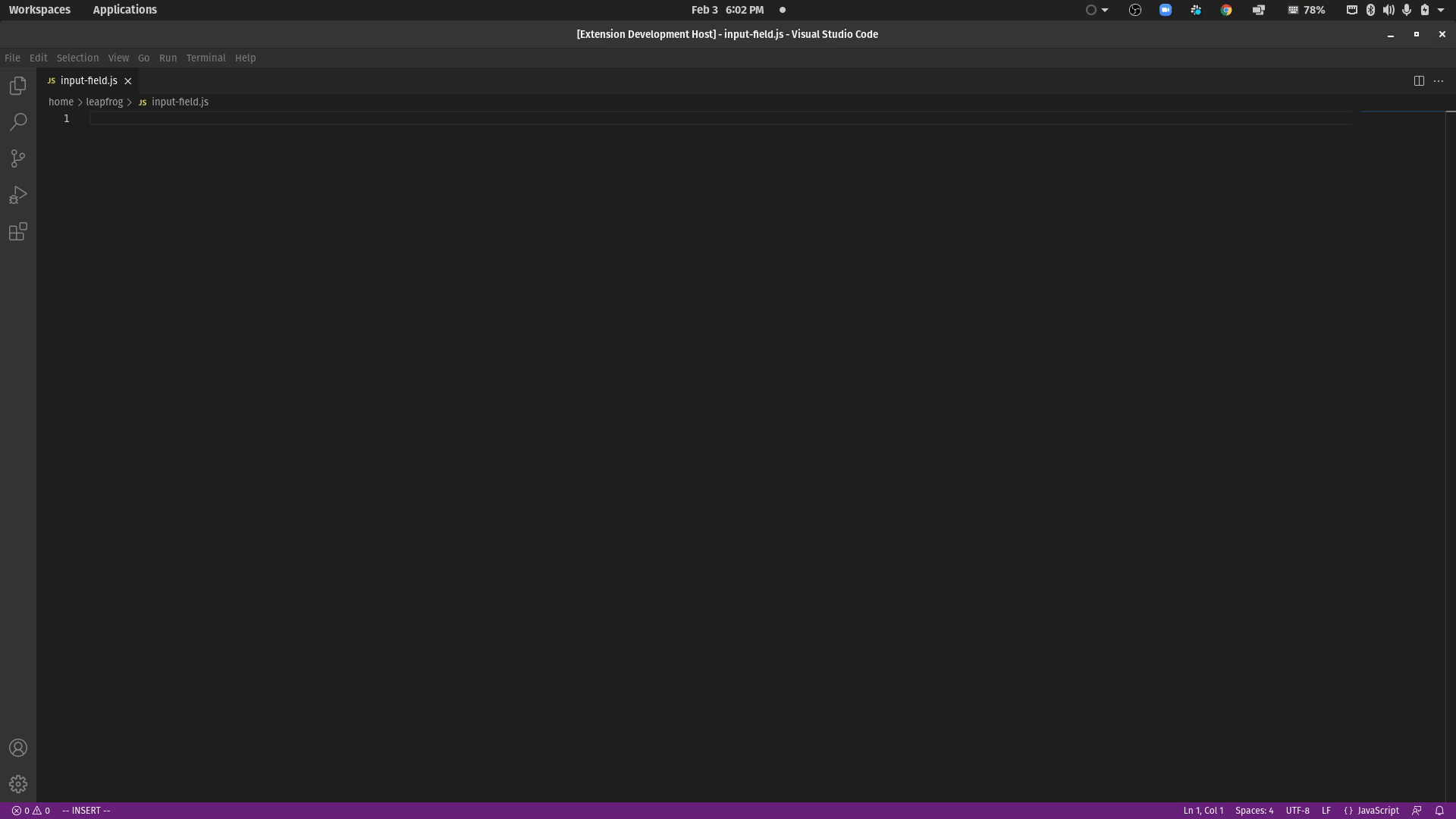Minimize the Visual Studio Code window
The height and width of the screenshot is (819, 1456).
point(1391,34)
